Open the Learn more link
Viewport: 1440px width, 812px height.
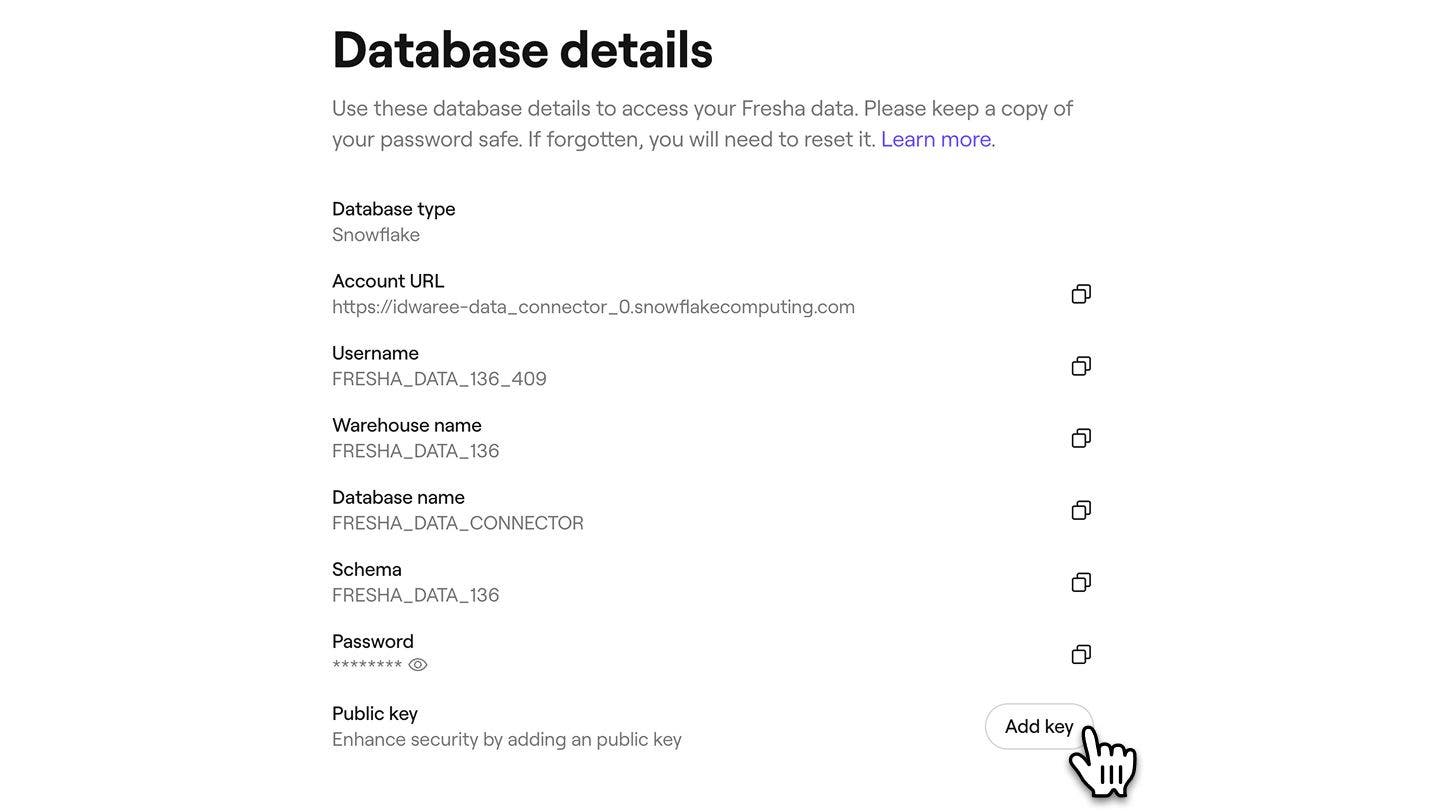click(x=936, y=139)
